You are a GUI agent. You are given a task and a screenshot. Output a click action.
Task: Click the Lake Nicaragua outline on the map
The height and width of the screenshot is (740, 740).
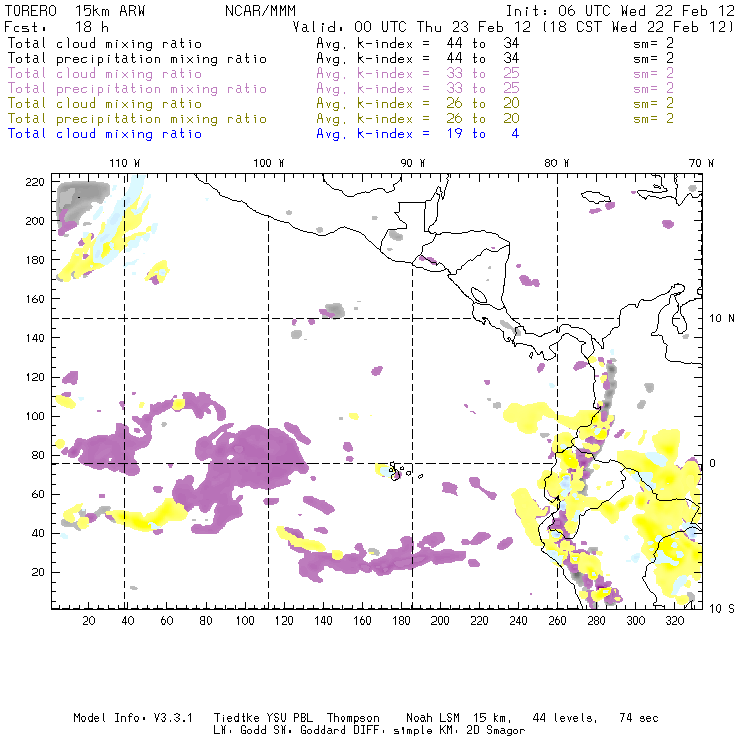pos(479,295)
